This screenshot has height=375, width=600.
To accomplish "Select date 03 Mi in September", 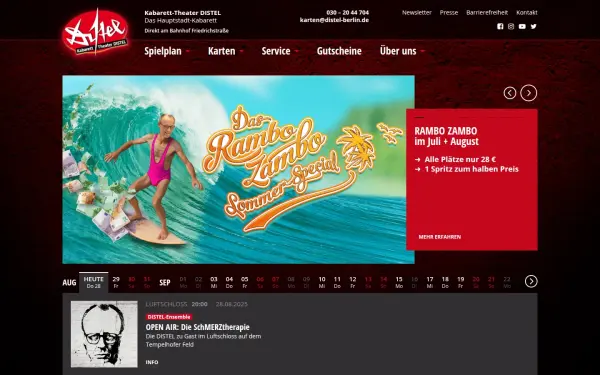I will coord(214,282).
